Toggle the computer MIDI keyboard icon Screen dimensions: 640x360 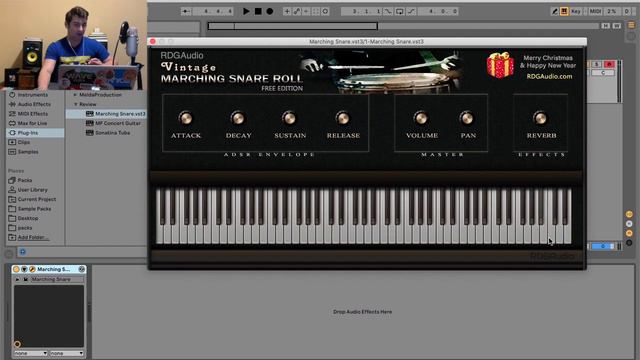tap(564, 11)
